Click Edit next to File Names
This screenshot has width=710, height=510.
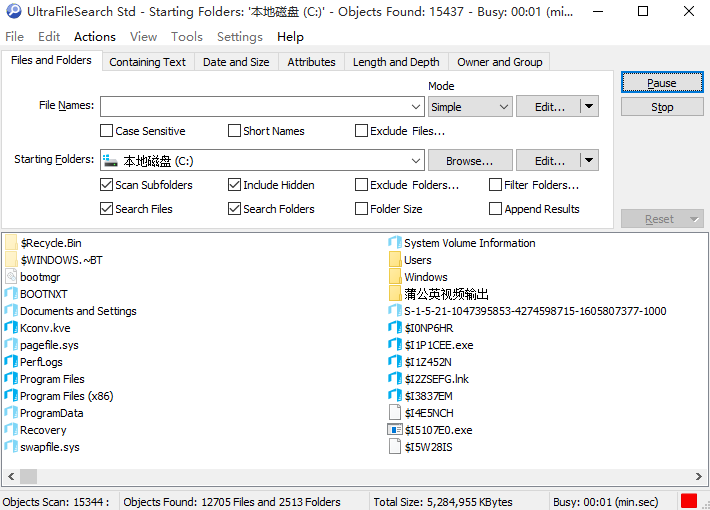[x=549, y=107]
